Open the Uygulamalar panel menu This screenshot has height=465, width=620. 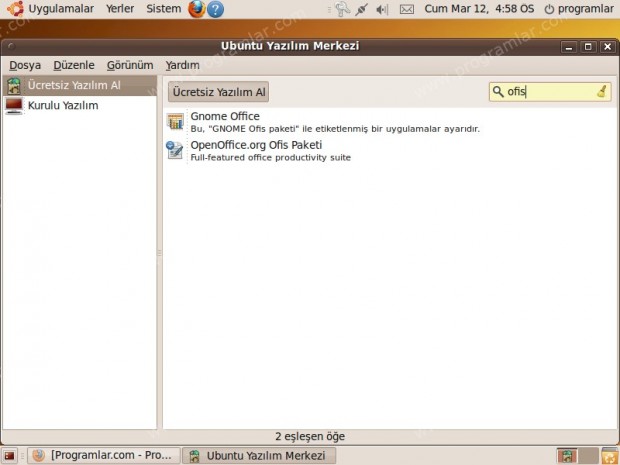coord(61,9)
